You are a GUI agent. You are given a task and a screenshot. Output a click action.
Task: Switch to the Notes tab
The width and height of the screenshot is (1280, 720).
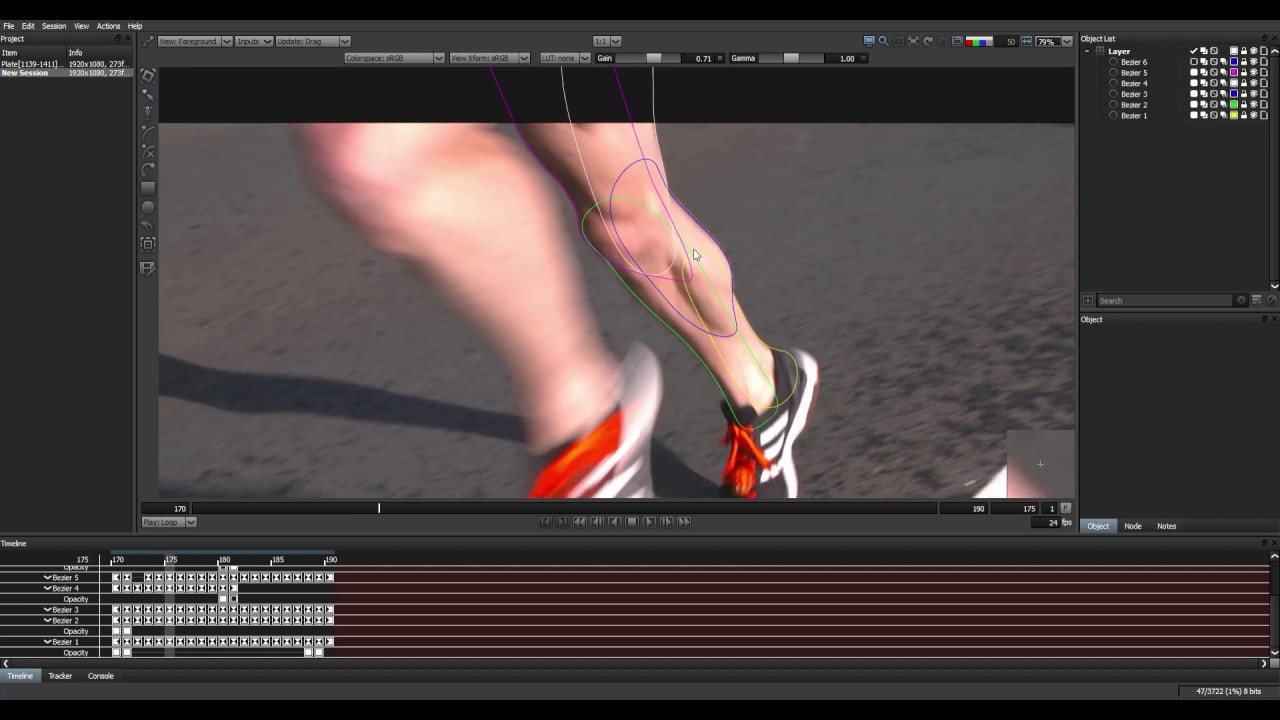[1166, 526]
